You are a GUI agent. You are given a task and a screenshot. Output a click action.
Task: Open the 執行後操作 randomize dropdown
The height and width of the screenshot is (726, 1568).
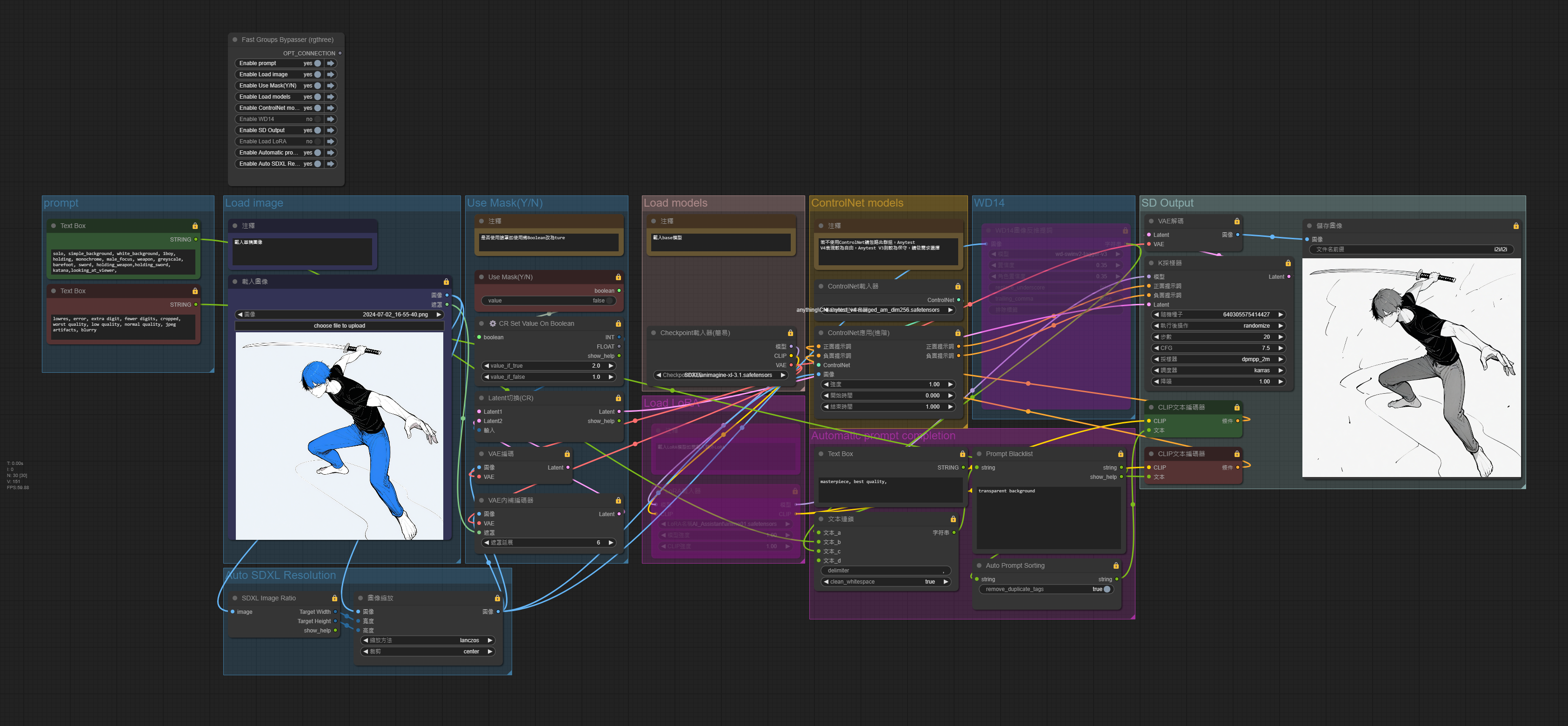1219,326
